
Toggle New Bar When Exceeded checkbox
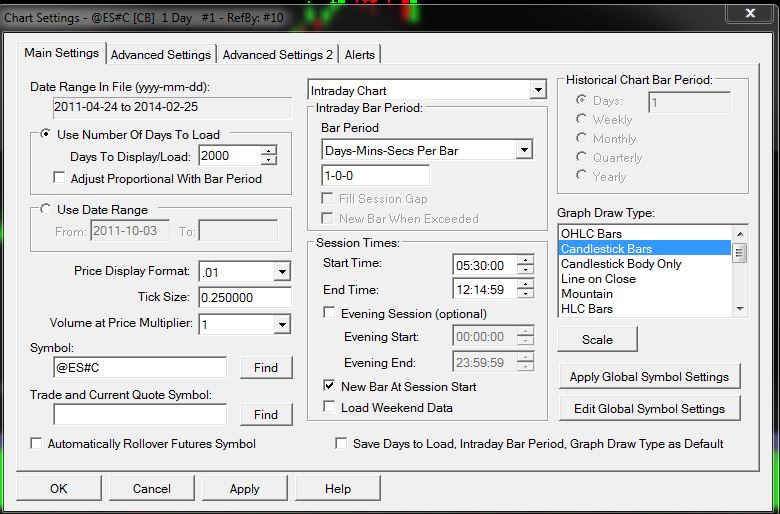tap(327, 218)
